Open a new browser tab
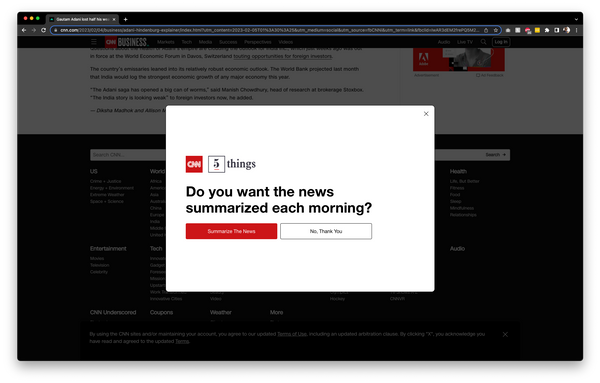The width and height of the screenshot is (600, 383). [x=126, y=19]
